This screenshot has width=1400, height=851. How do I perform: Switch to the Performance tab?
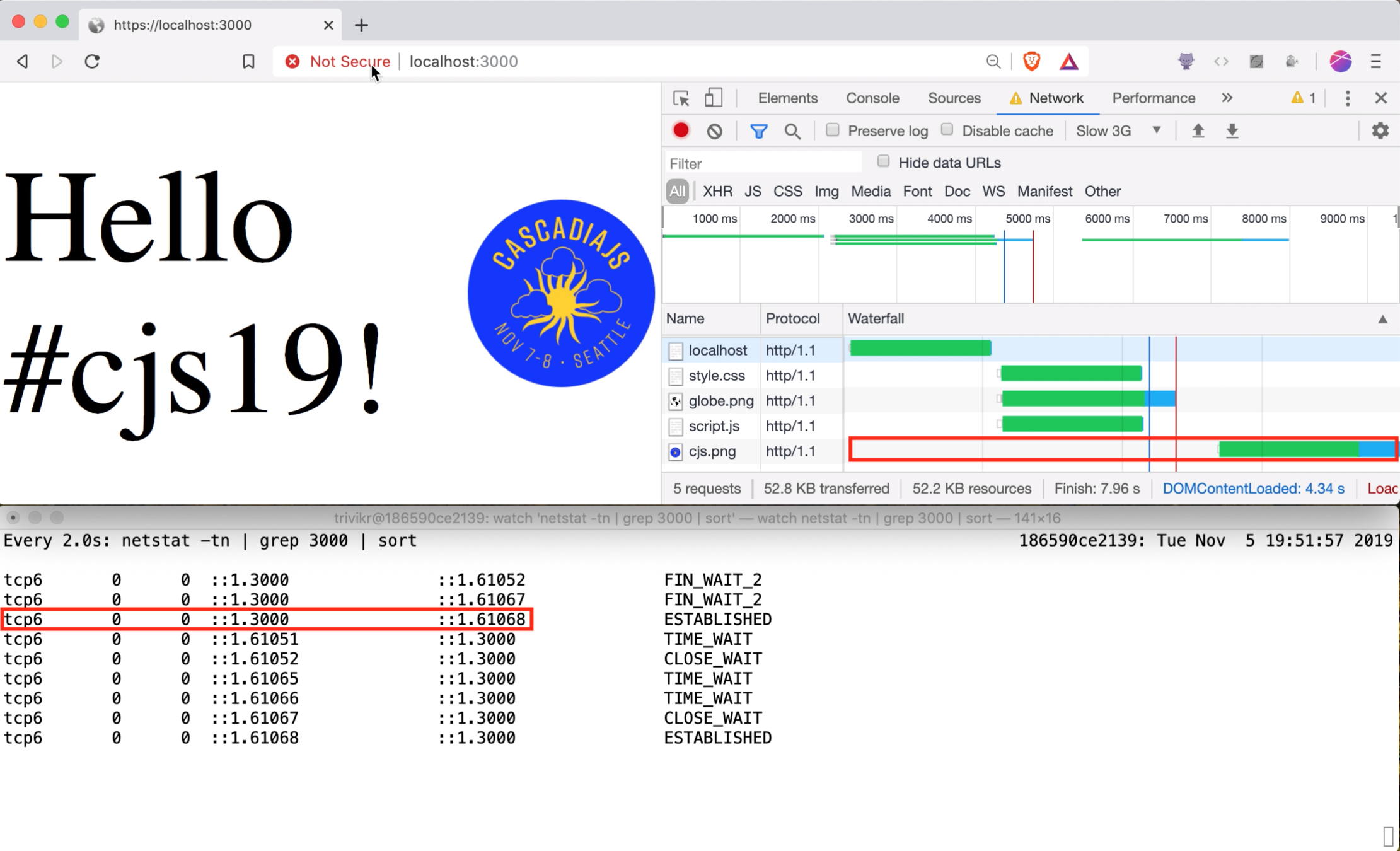click(x=1153, y=98)
